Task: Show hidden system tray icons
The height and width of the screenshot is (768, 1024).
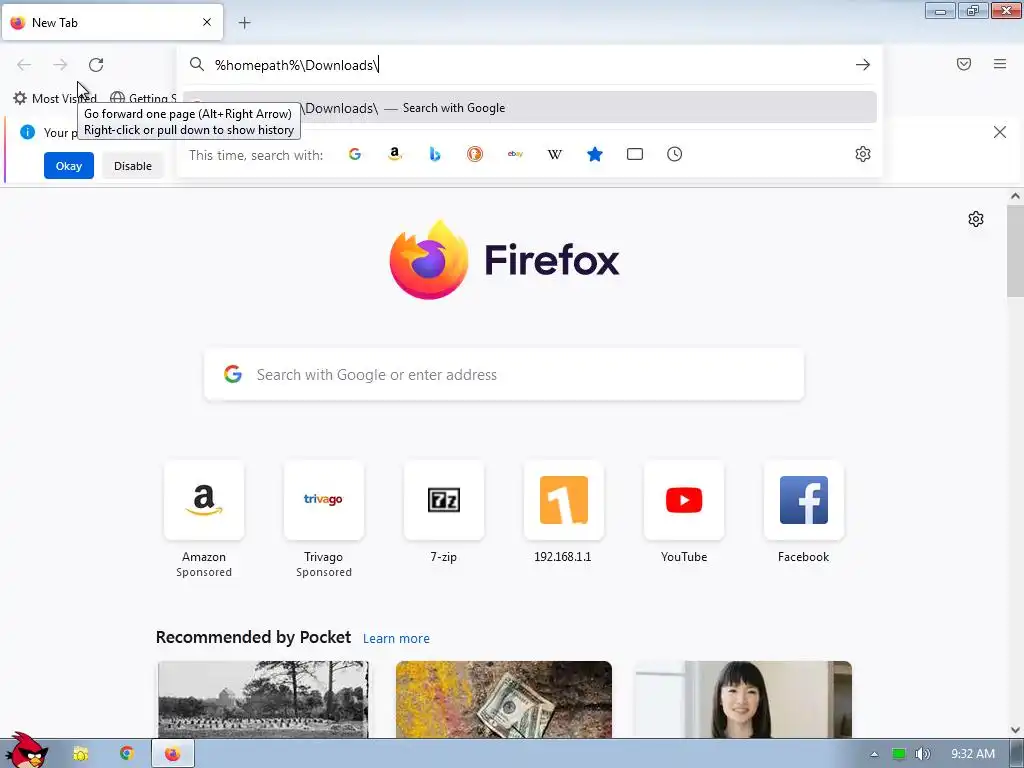Action: (x=874, y=754)
